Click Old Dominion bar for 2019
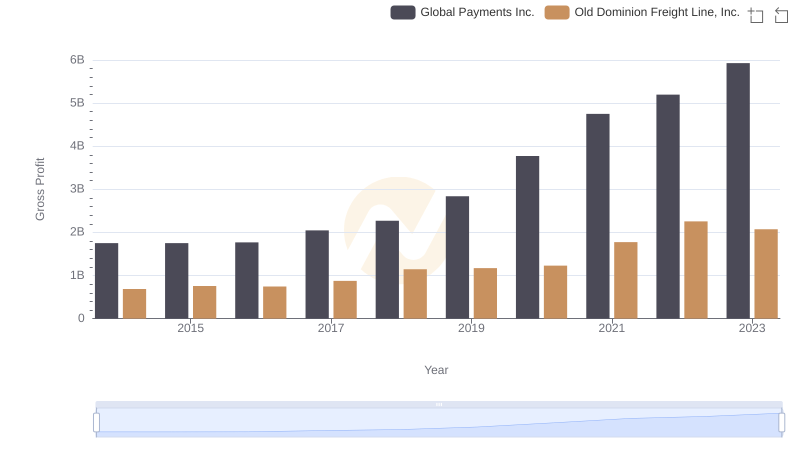The image size is (800, 461). coord(485,293)
